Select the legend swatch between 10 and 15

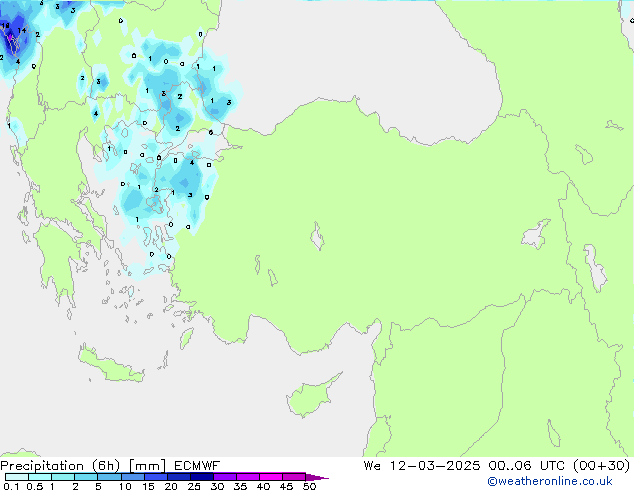coord(132,477)
